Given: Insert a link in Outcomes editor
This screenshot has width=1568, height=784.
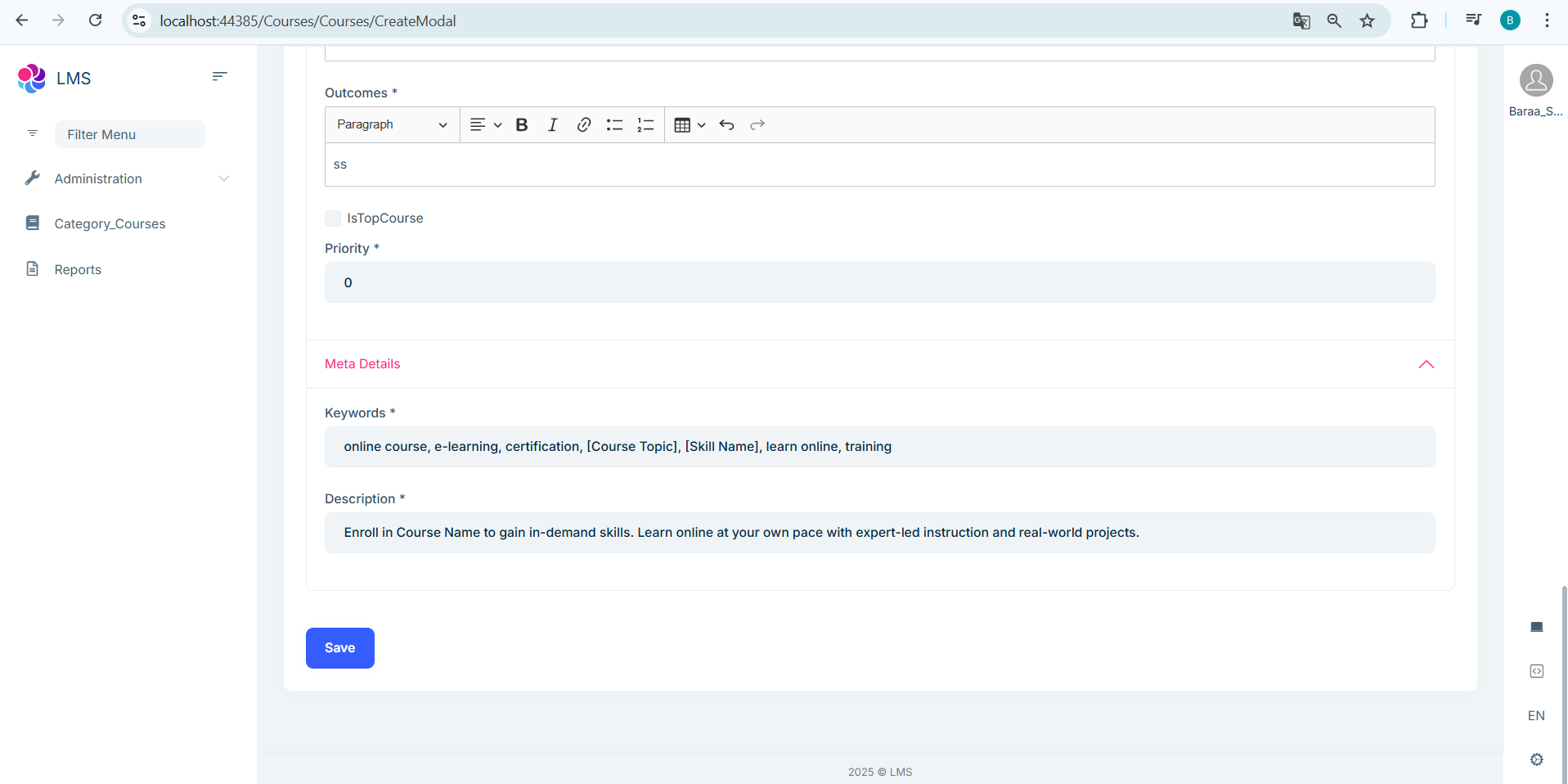Looking at the screenshot, I should [584, 125].
